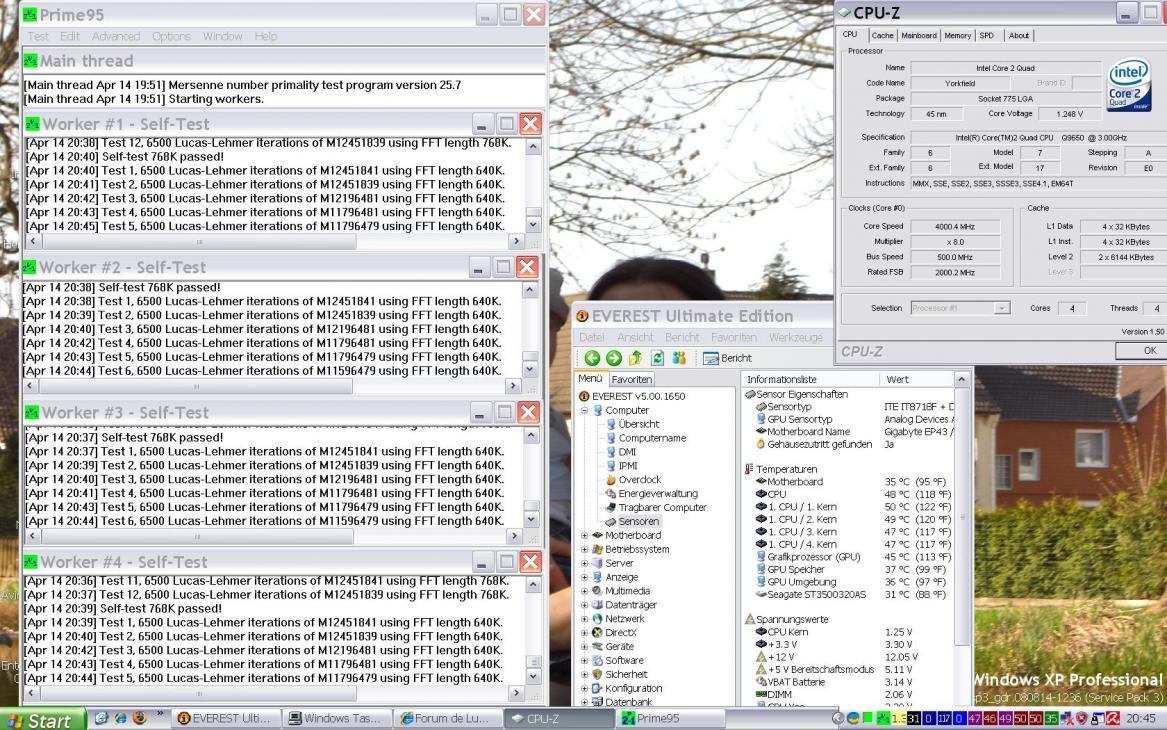Screen dimensions: 1167x730
Task: Select the Übersicht item in EVEREST tree
Action: pyautogui.click(x=639, y=424)
